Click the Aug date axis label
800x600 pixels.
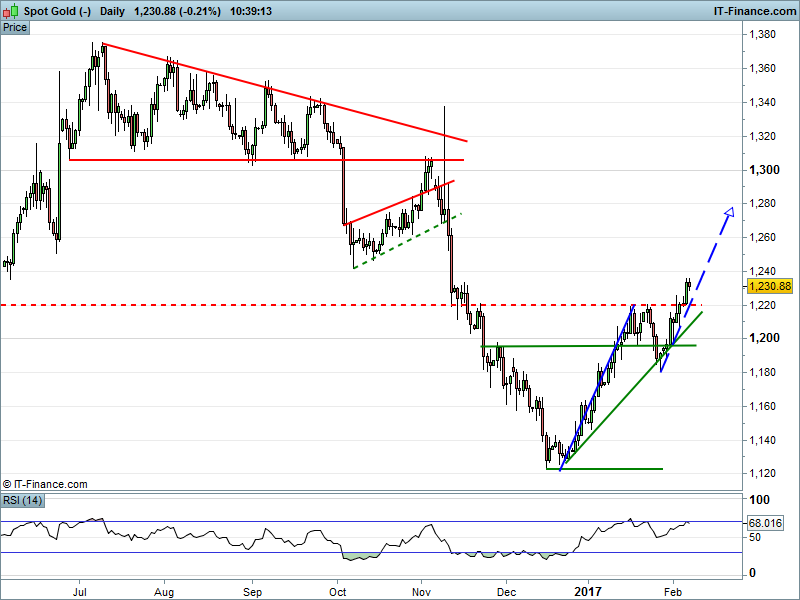coord(164,592)
